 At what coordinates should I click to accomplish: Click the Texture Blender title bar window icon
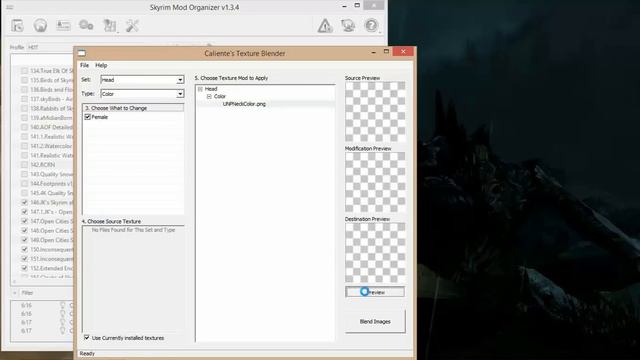[x=82, y=53]
